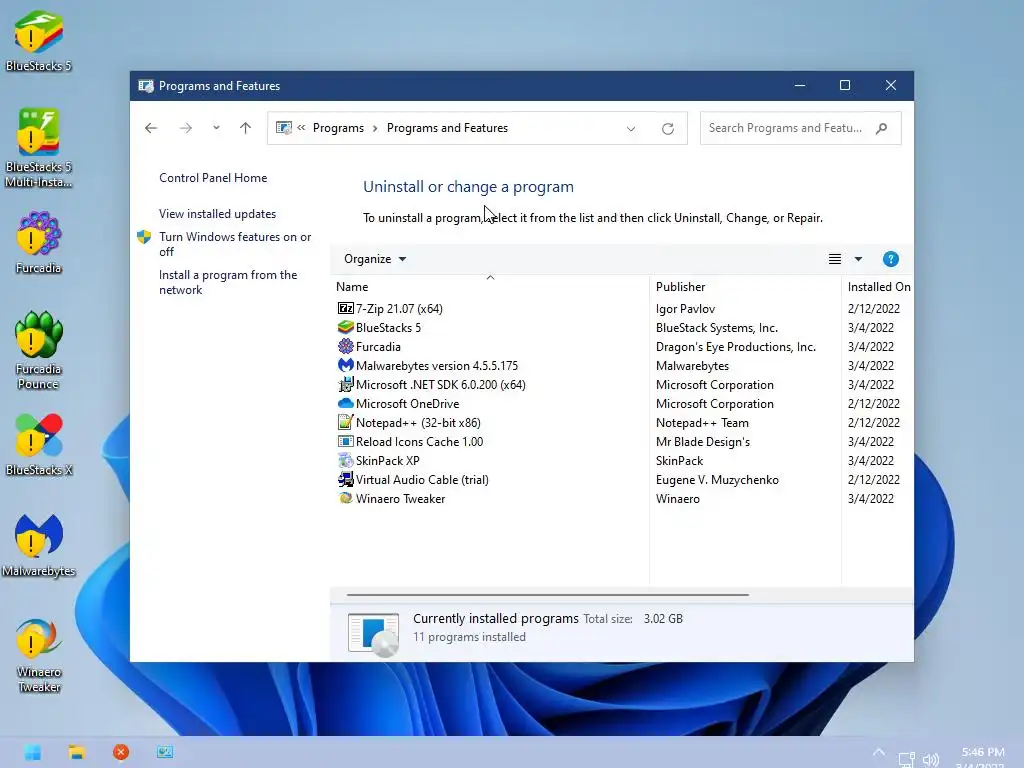This screenshot has width=1024, height=768.
Task: Click publisher Igor Pavlov cell
Action: coord(685,308)
